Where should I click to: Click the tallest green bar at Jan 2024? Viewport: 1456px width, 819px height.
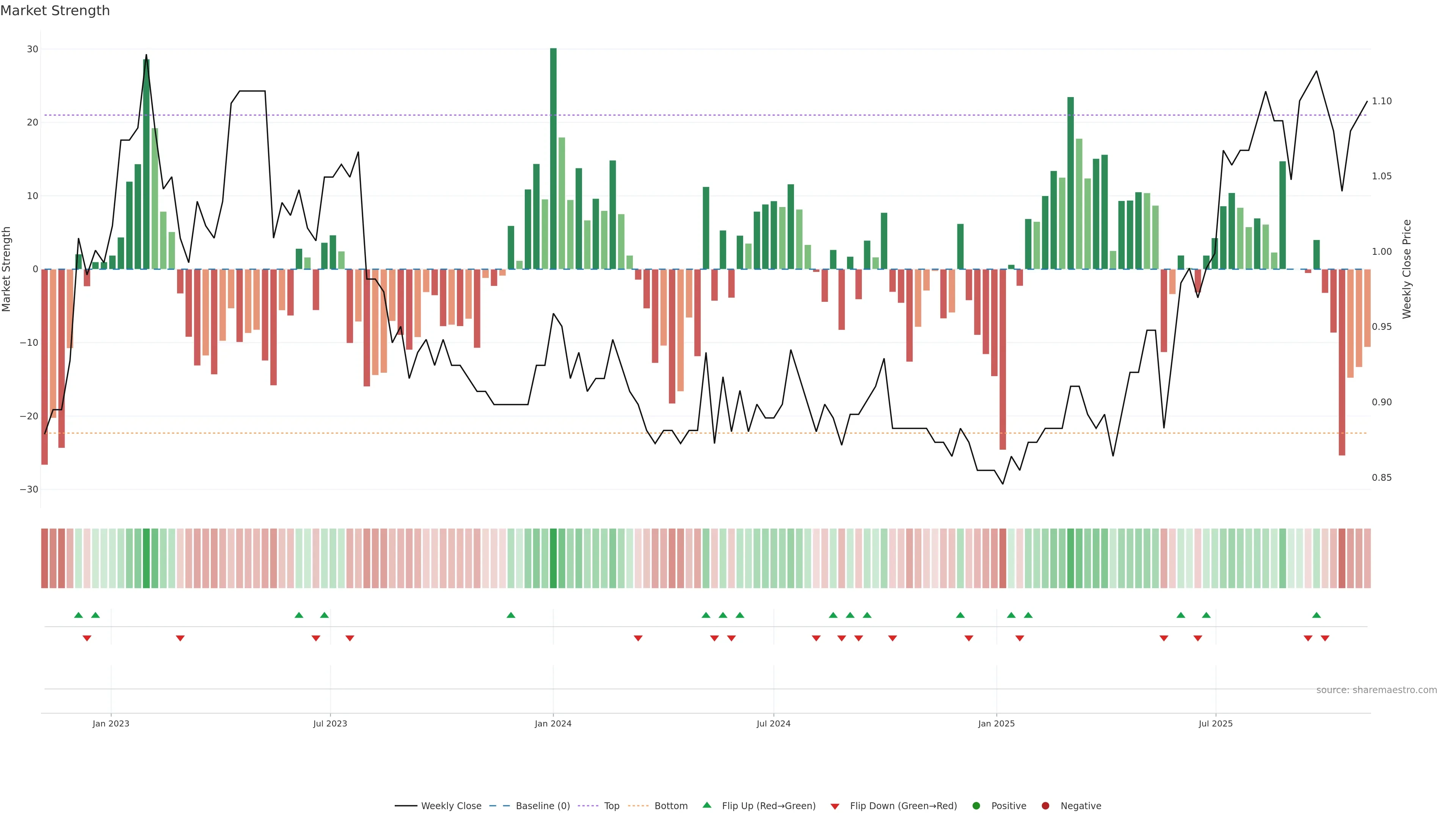(553, 158)
